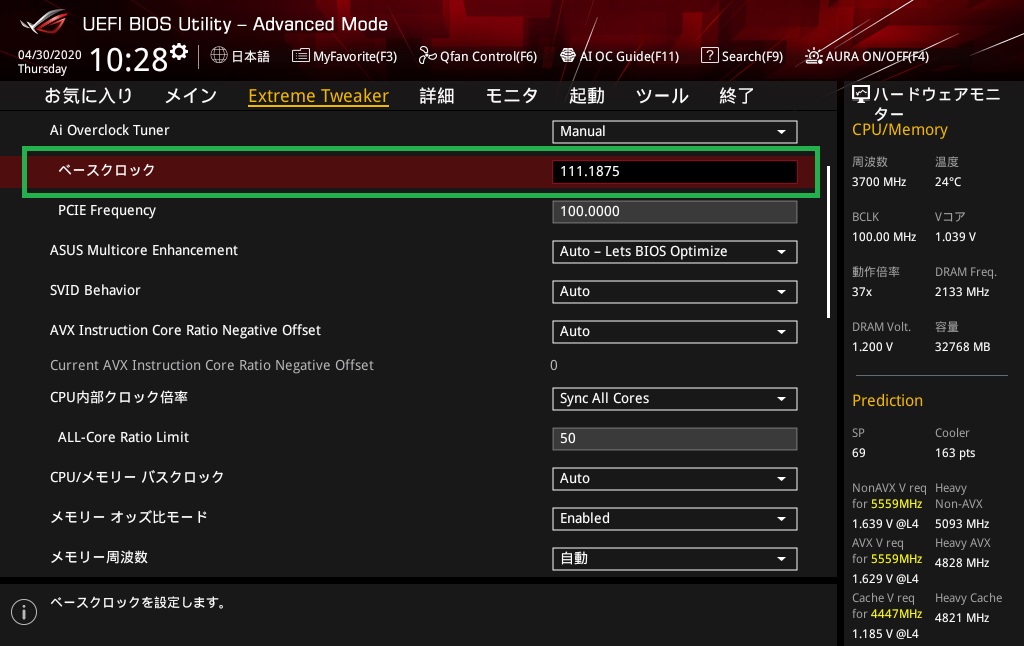Viewport: 1024px width, 646px height.
Task: Click the ROG logo icon
Action: 43,23
